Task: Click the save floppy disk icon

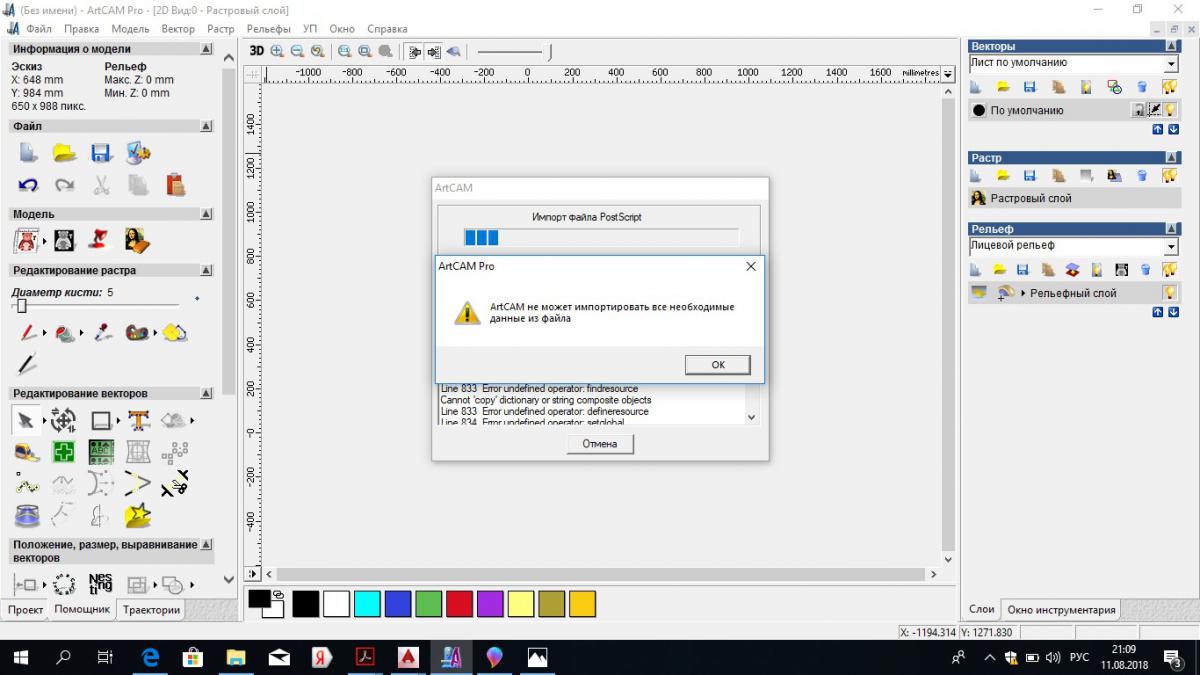Action: 100,153
